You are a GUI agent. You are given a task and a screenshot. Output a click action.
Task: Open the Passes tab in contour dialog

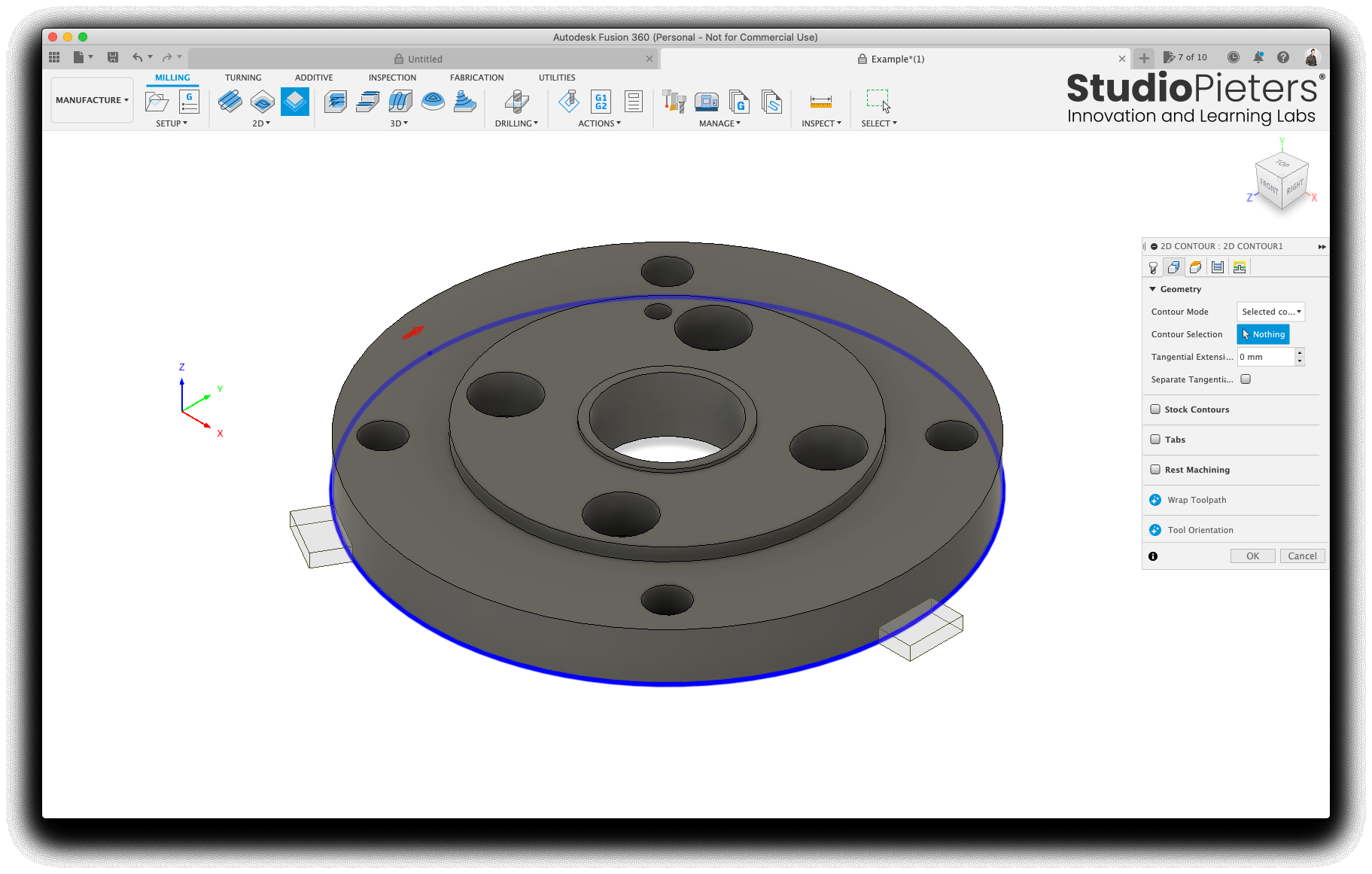pyautogui.click(x=1218, y=267)
